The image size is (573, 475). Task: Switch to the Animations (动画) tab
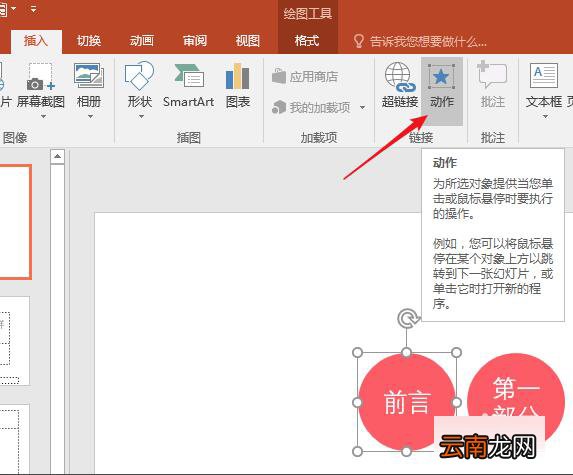(141, 41)
